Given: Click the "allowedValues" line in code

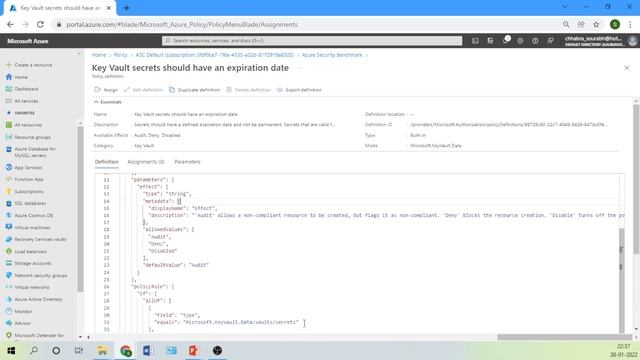Looking at the screenshot, I should click(x=169, y=229).
